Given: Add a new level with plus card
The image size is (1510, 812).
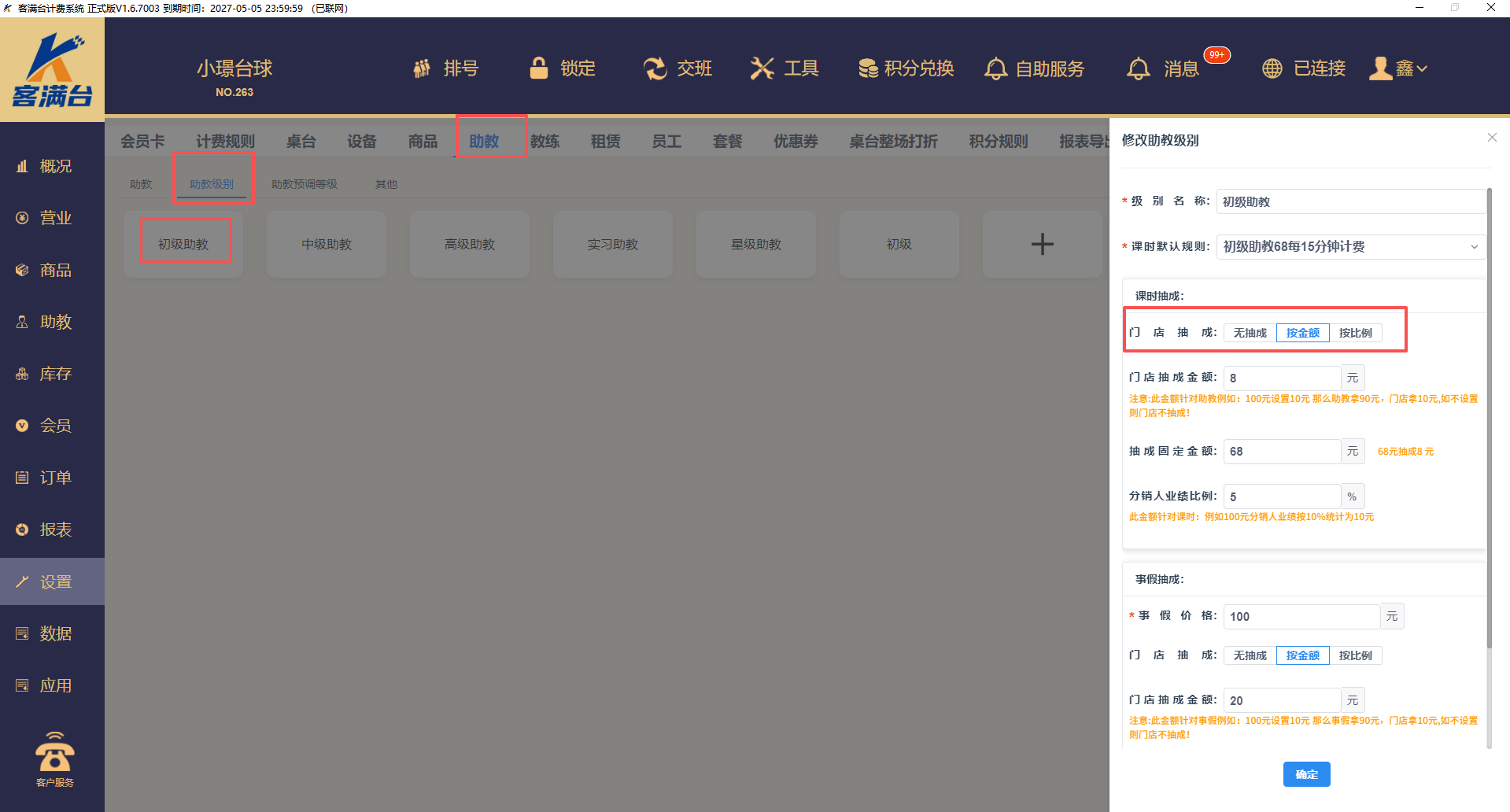Looking at the screenshot, I should tap(1042, 244).
